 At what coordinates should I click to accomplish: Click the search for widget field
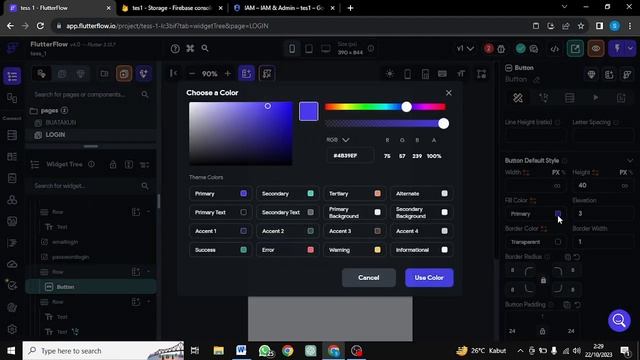pyautogui.click(x=91, y=186)
